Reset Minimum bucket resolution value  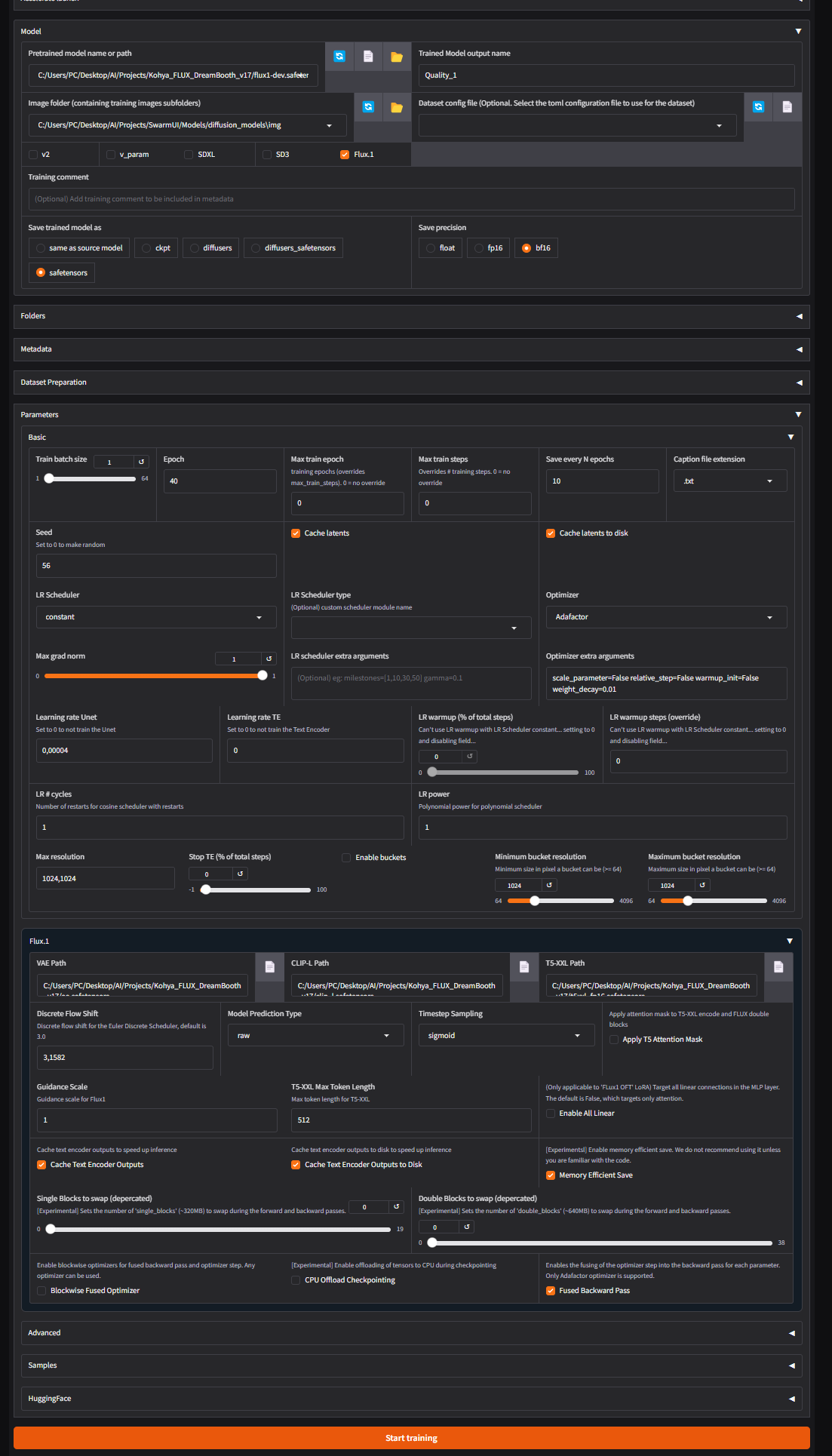(549, 885)
